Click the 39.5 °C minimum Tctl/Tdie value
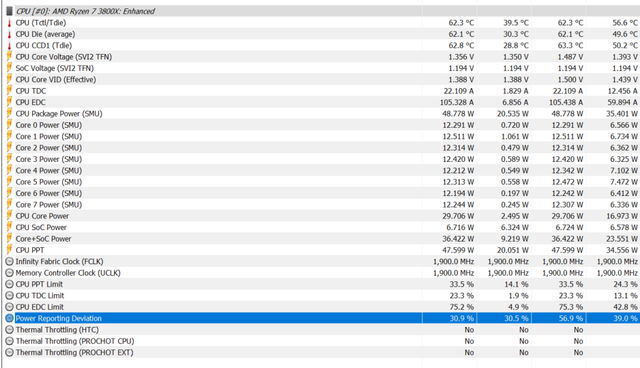 [516, 23]
